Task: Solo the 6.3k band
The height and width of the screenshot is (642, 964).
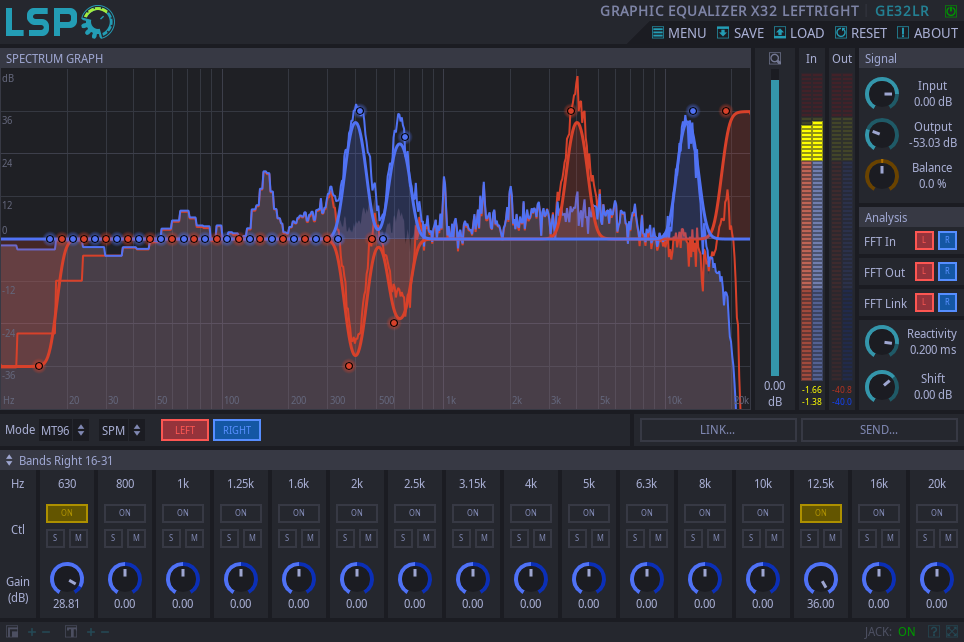Action: 635,538
